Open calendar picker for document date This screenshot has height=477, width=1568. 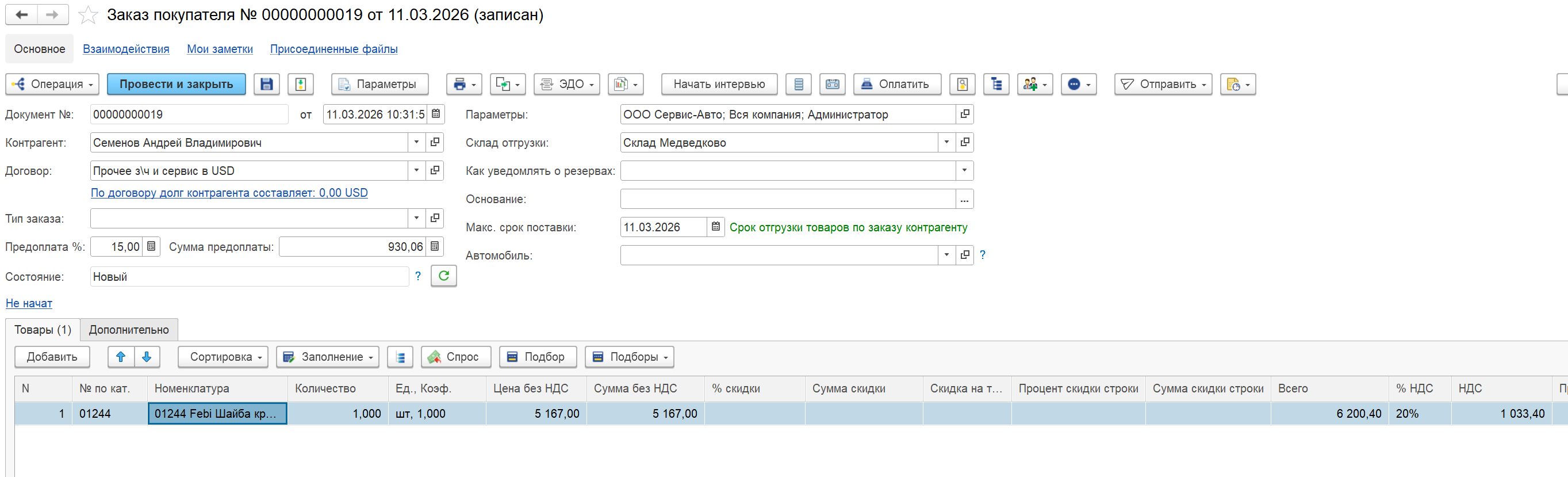tap(436, 114)
